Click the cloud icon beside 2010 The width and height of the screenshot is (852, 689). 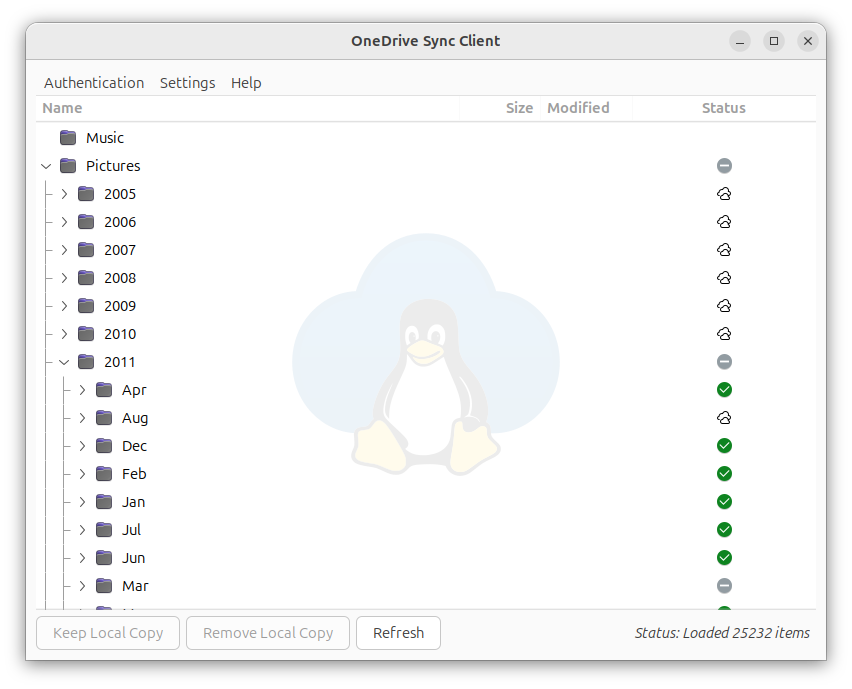click(x=724, y=334)
